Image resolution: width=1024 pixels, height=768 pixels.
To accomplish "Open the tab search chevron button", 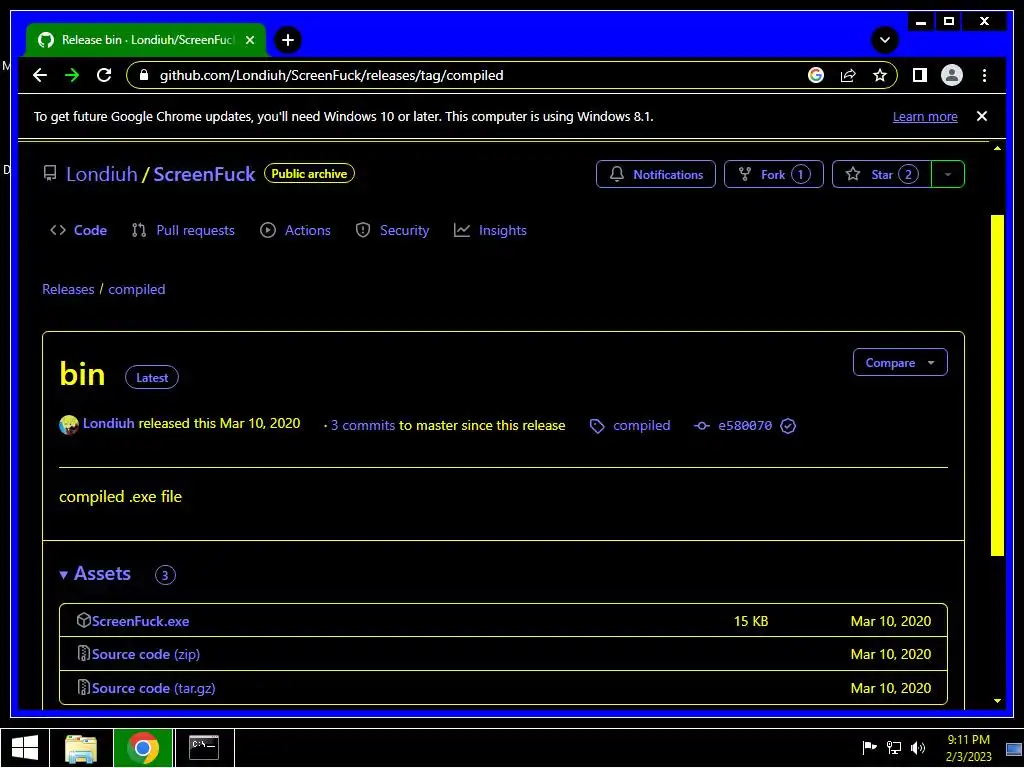I will [x=885, y=40].
